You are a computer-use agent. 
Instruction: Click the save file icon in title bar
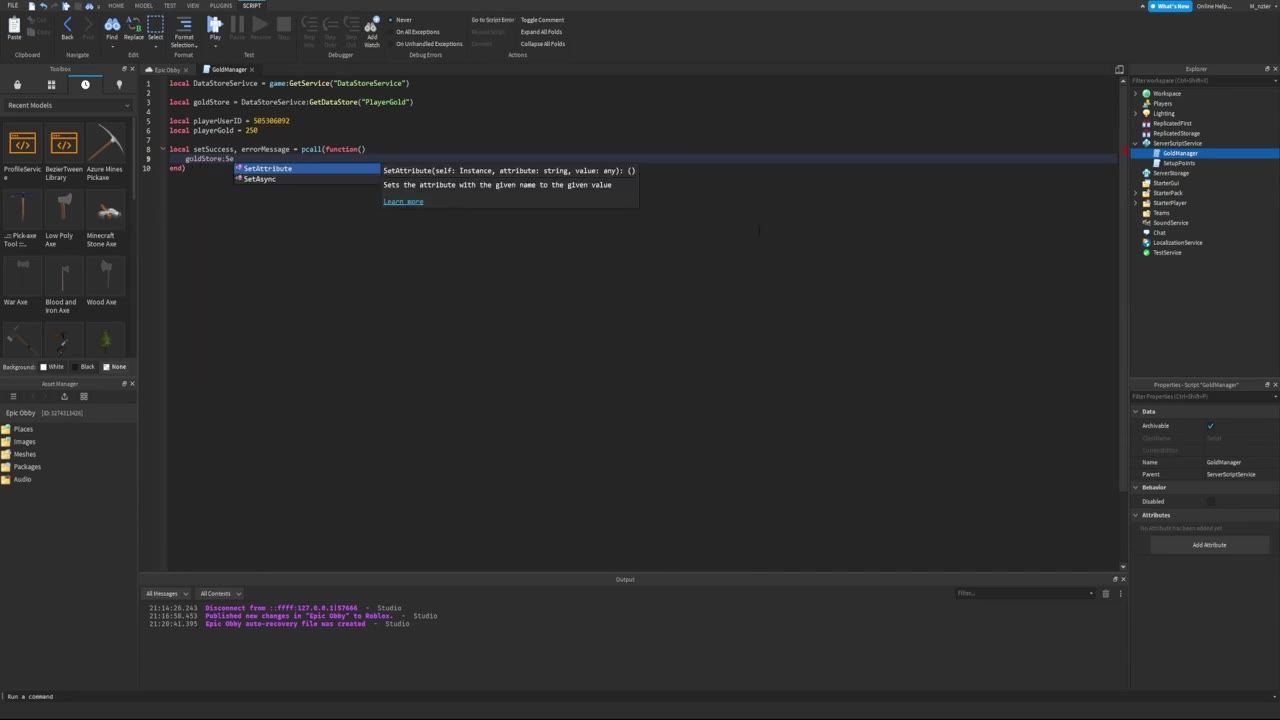pos(31,6)
